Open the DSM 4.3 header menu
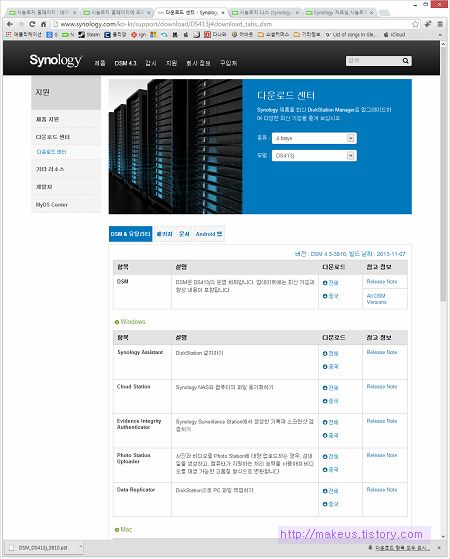Screen dimensions: 450x559 pos(125,63)
